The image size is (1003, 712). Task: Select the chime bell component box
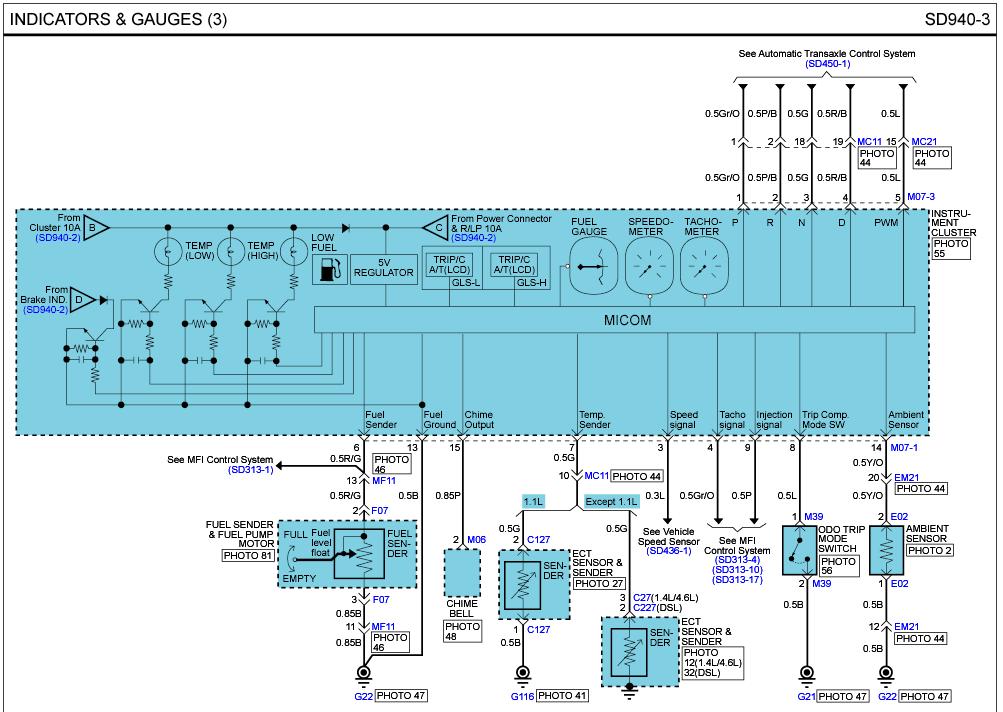(x=462, y=573)
